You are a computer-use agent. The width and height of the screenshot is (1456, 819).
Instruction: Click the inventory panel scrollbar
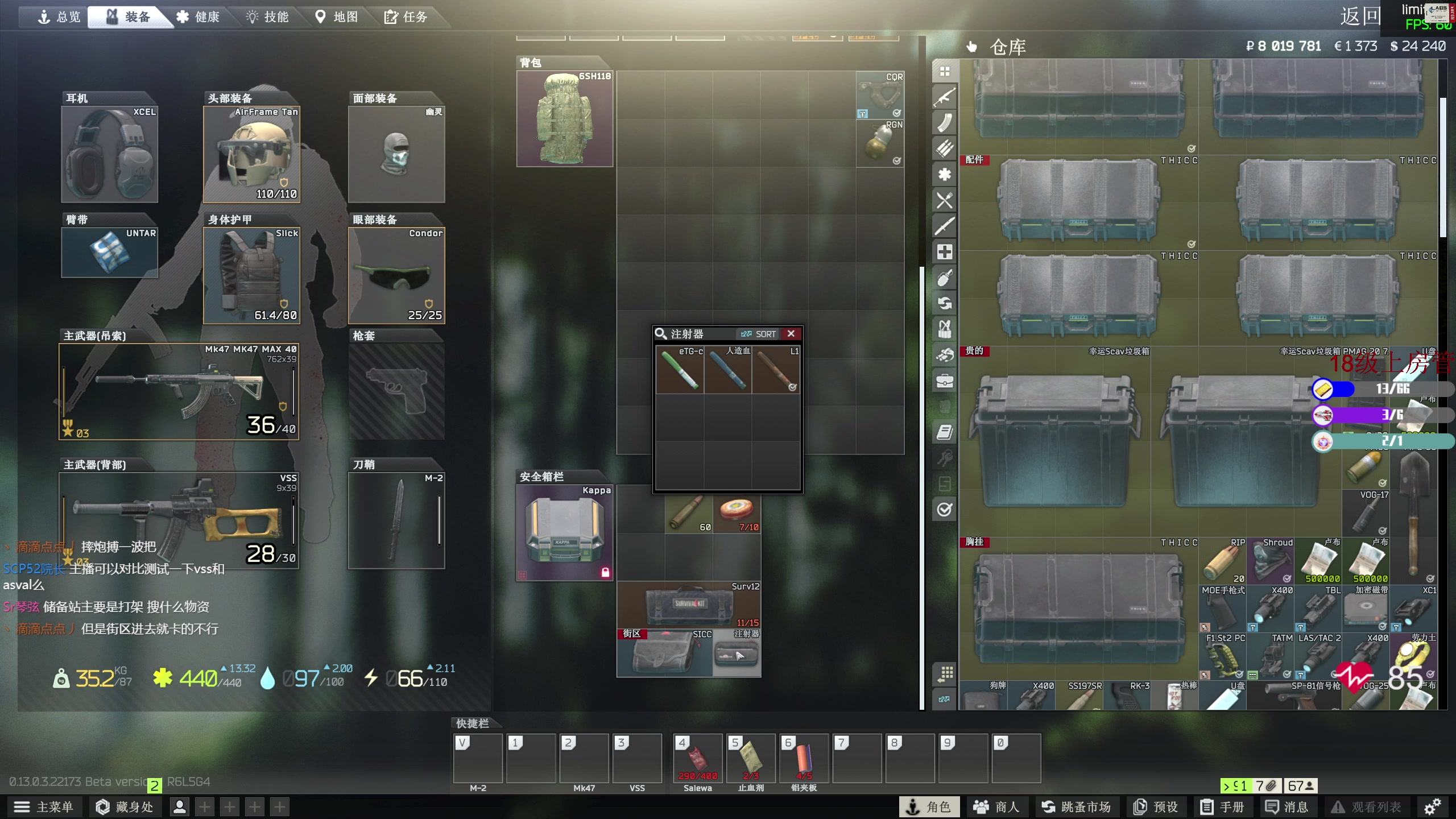922,487
